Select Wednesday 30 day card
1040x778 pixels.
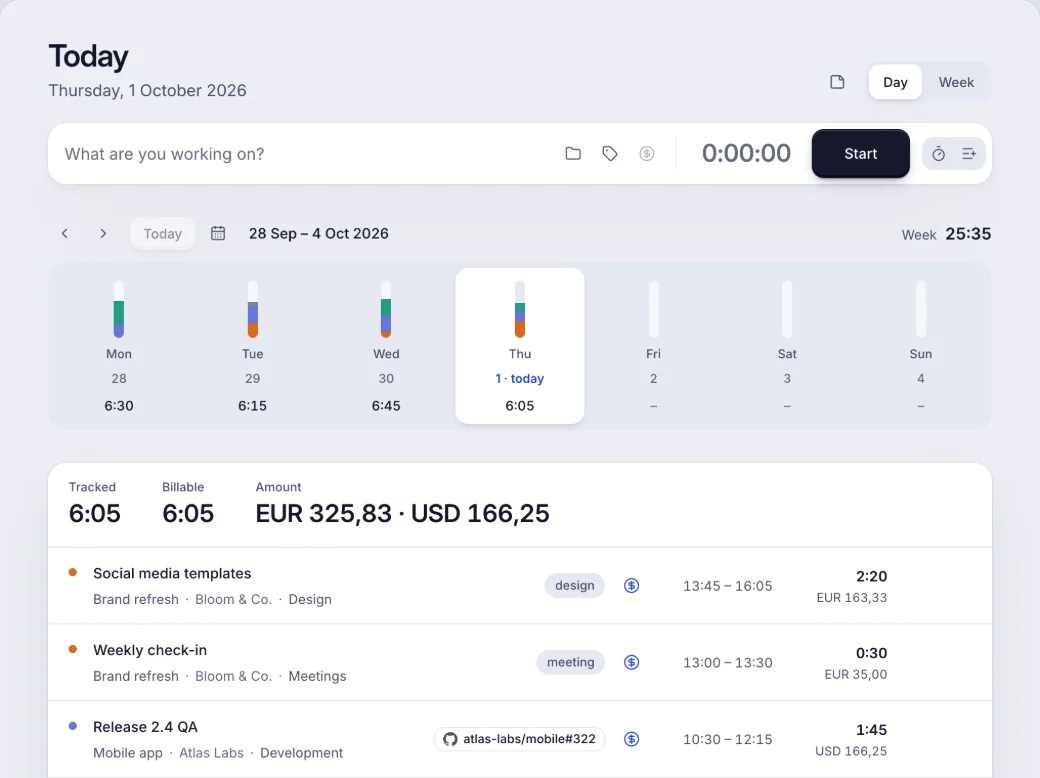[x=386, y=346]
